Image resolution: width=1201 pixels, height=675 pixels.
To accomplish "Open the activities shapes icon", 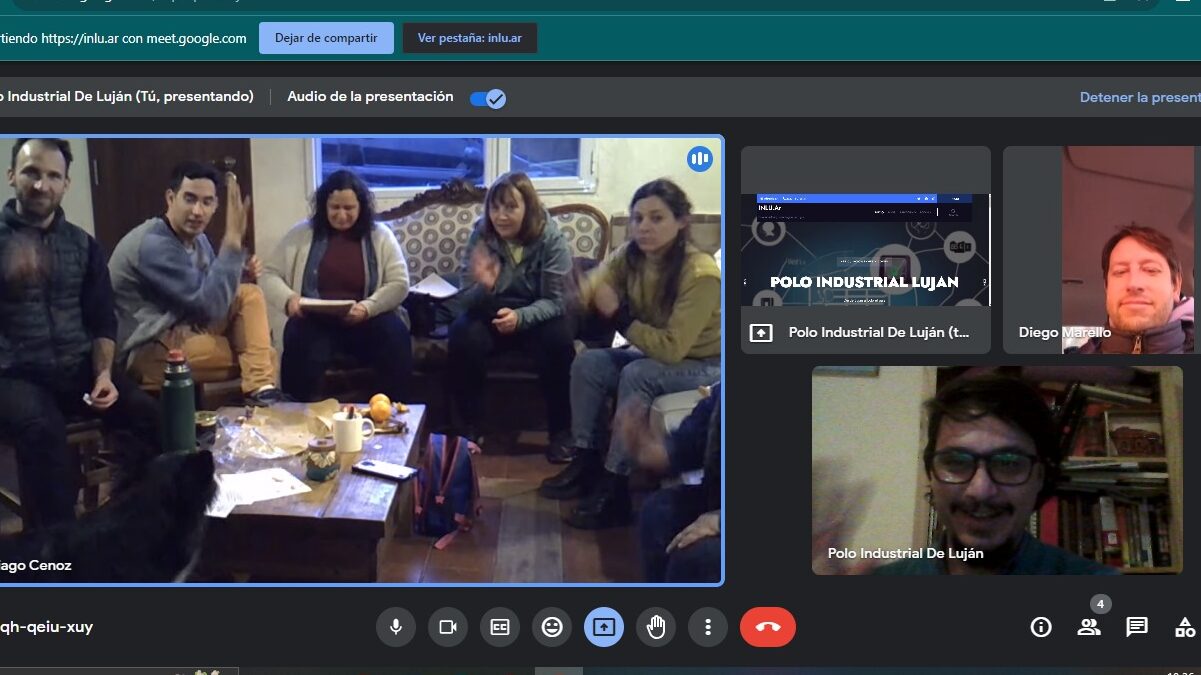I will 1185,627.
